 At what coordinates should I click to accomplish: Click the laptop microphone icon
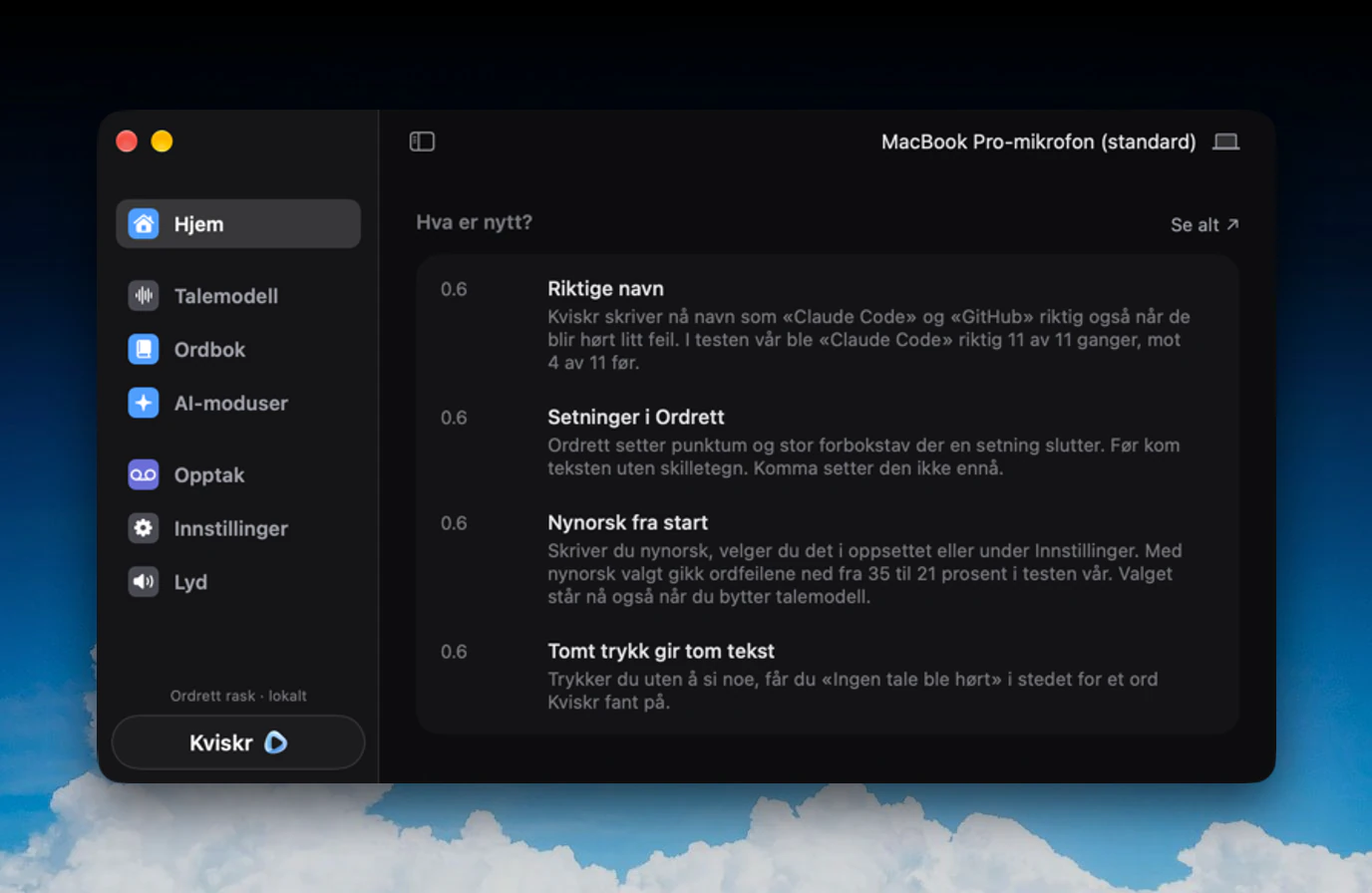pyautogui.click(x=1225, y=142)
